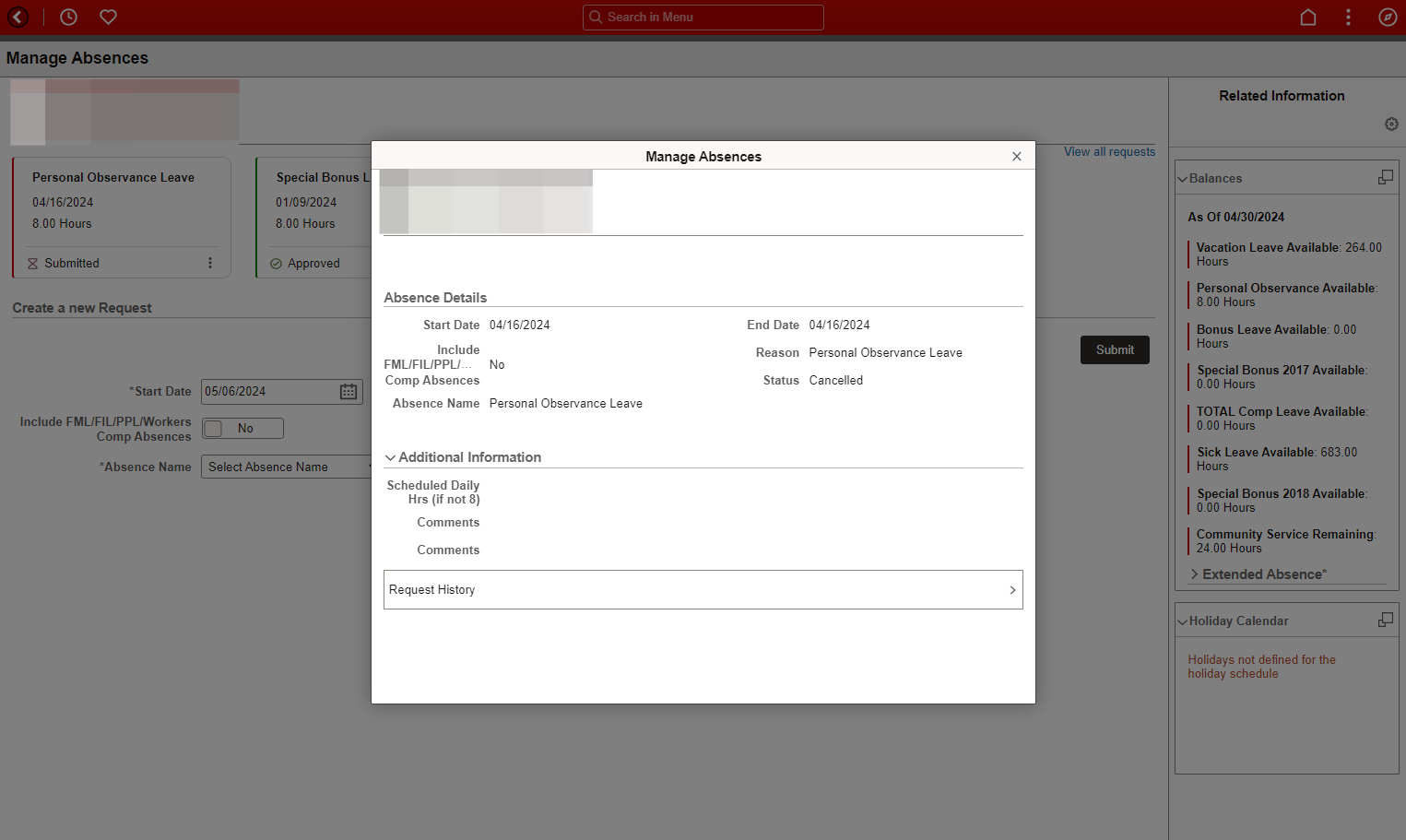Screen dimensions: 1406x840
Task: Click 'TOTAL Comp Leave Available' balance text
Action: pos(1282,419)
